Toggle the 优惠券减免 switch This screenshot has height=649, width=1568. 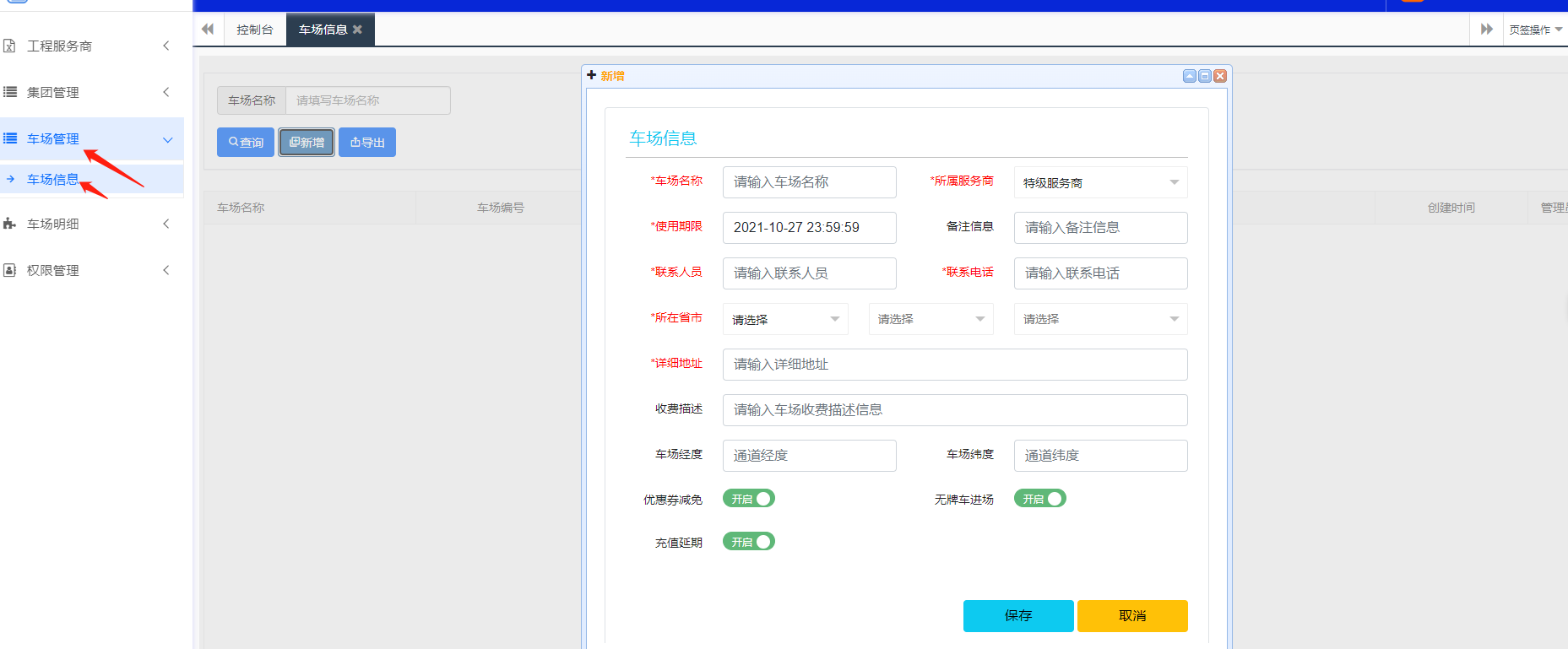[x=748, y=499]
